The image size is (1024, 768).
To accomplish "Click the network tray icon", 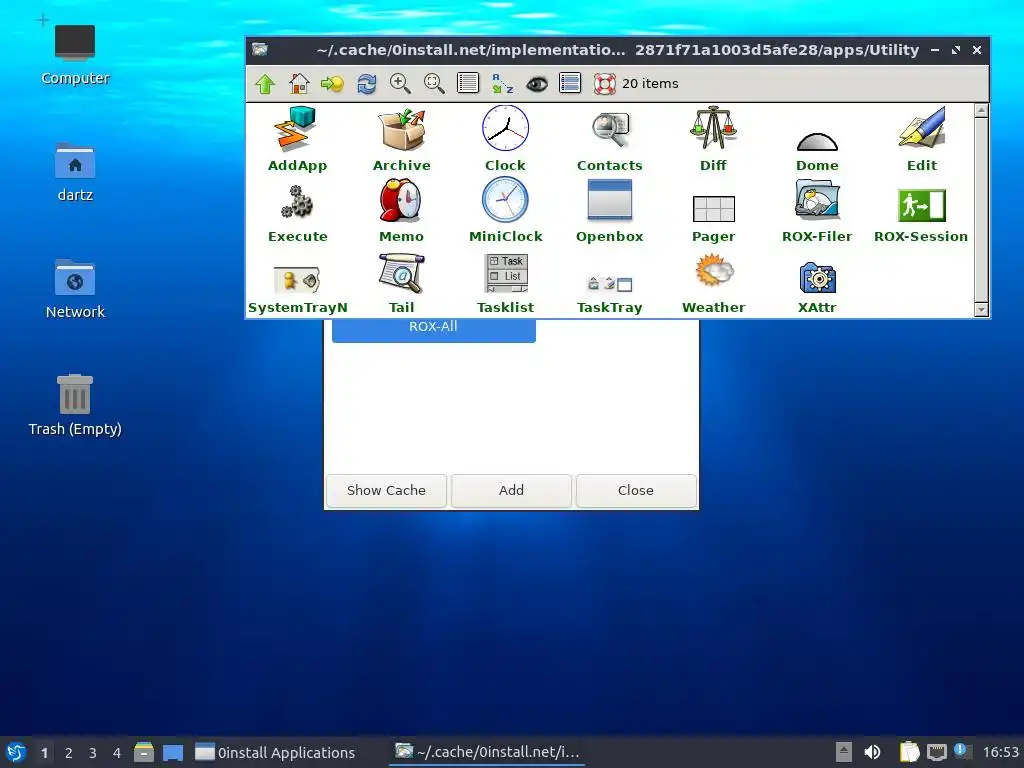I will tap(936, 752).
